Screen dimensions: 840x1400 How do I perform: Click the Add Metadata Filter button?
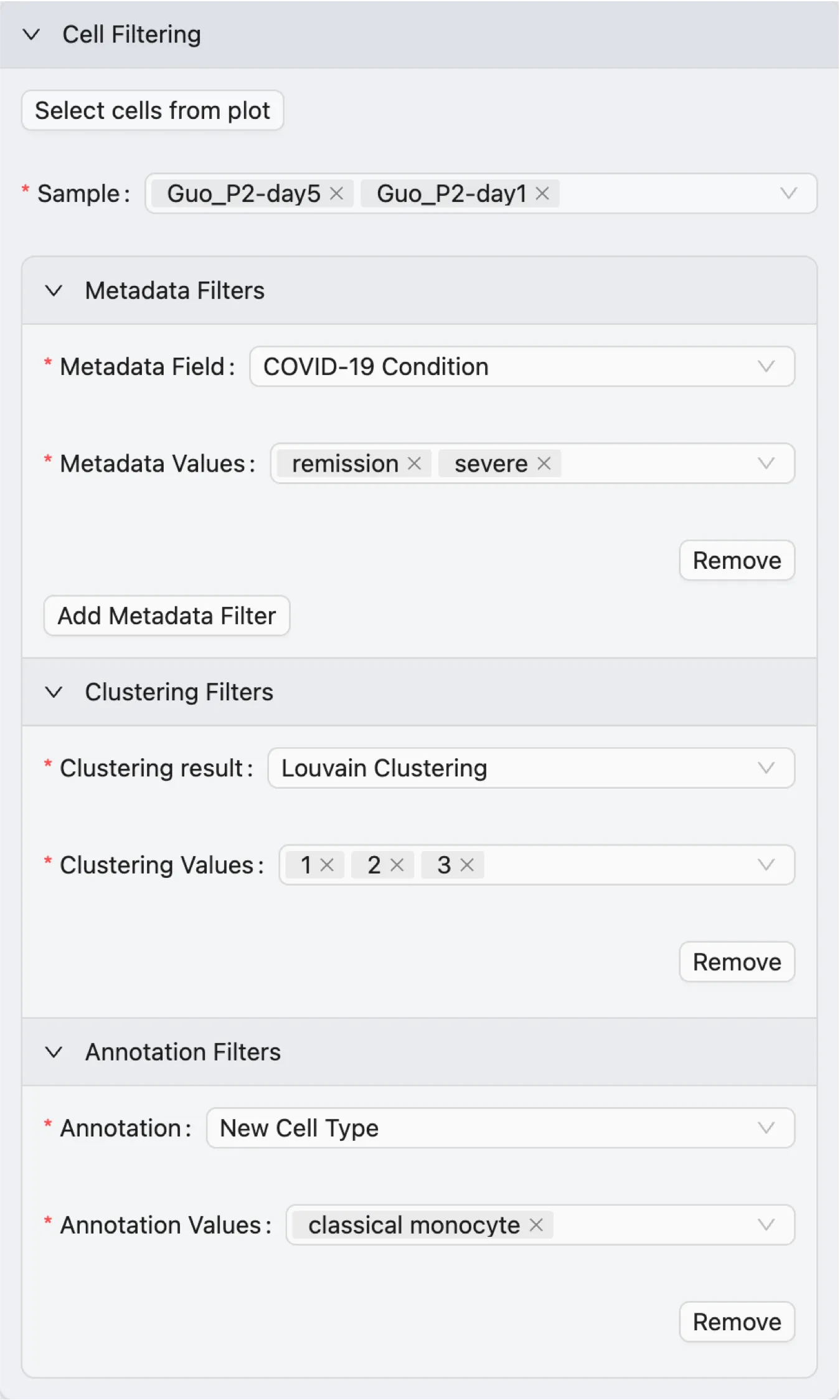click(x=167, y=616)
